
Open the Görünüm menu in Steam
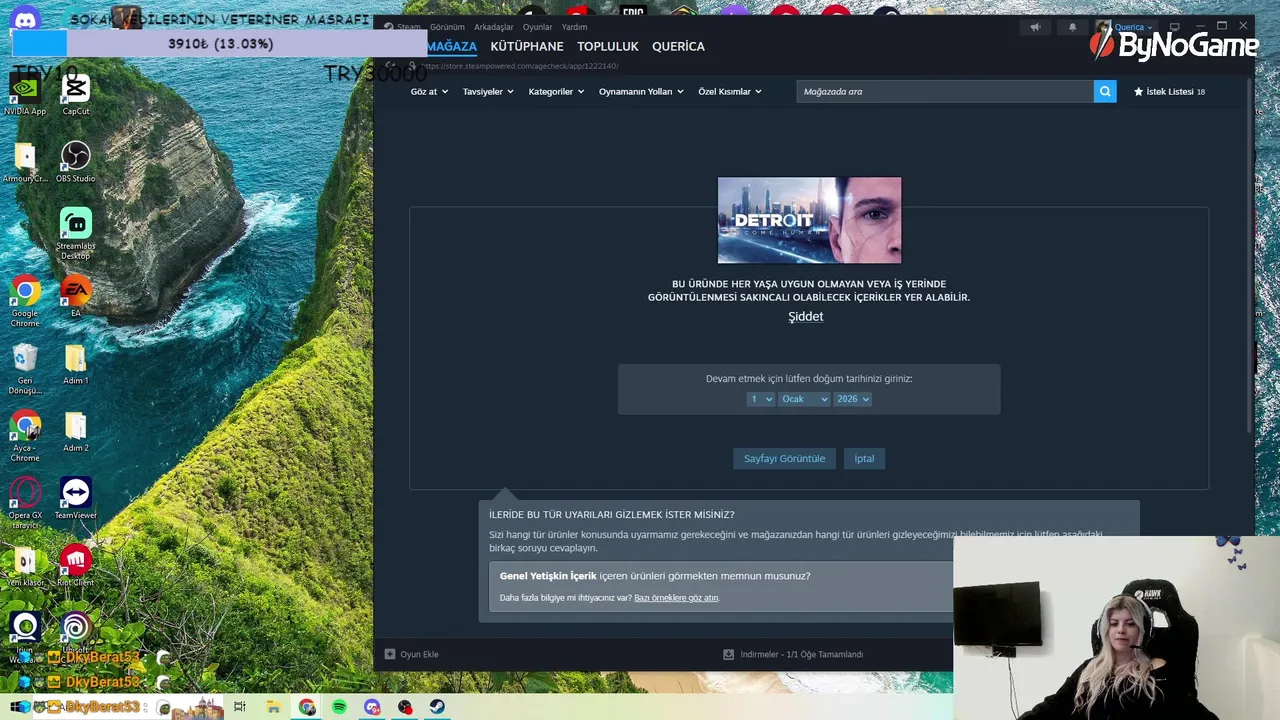tap(447, 27)
